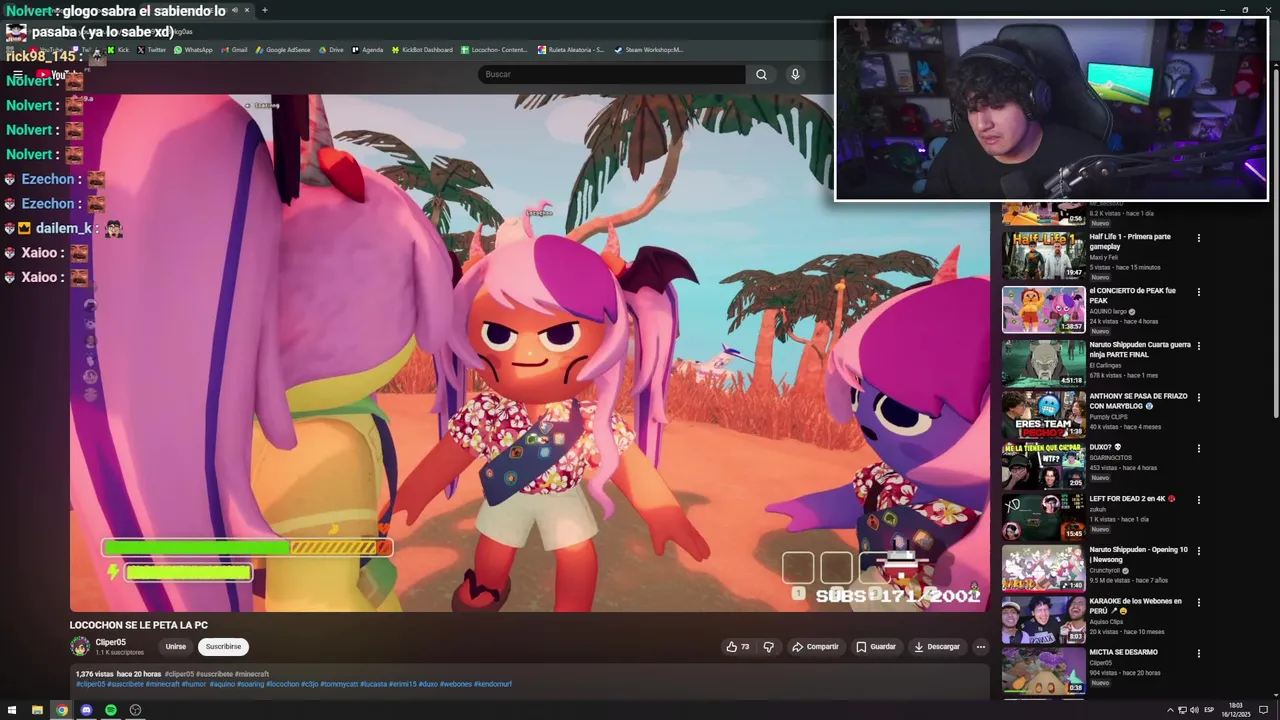Dislike the video with the thumbs-down icon
Viewport: 1280px width, 720px height.
click(x=768, y=647)
